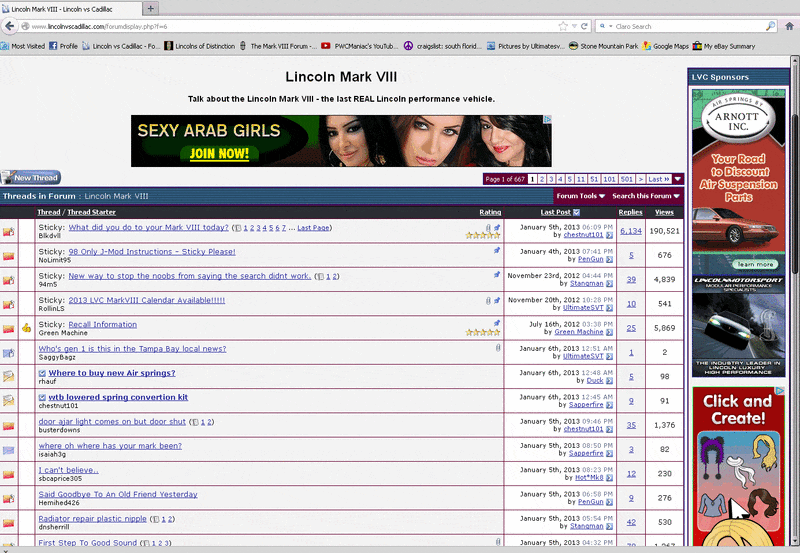Open a new browser tab
Image resolution: width=800 pixels, height=553 pixels.
coord(151,9)
